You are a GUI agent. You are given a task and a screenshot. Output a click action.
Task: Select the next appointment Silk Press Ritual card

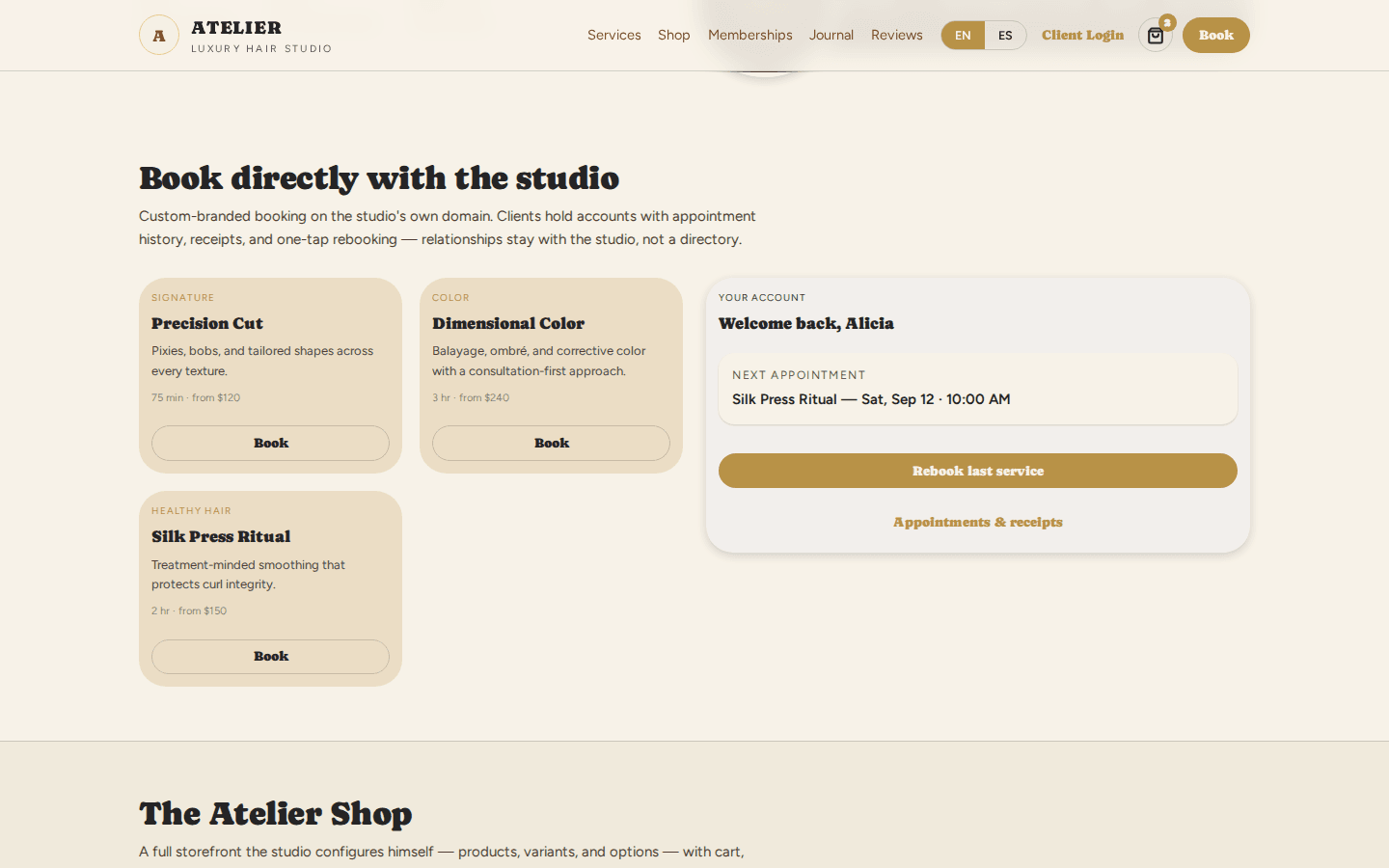click(x=978, y=388)
